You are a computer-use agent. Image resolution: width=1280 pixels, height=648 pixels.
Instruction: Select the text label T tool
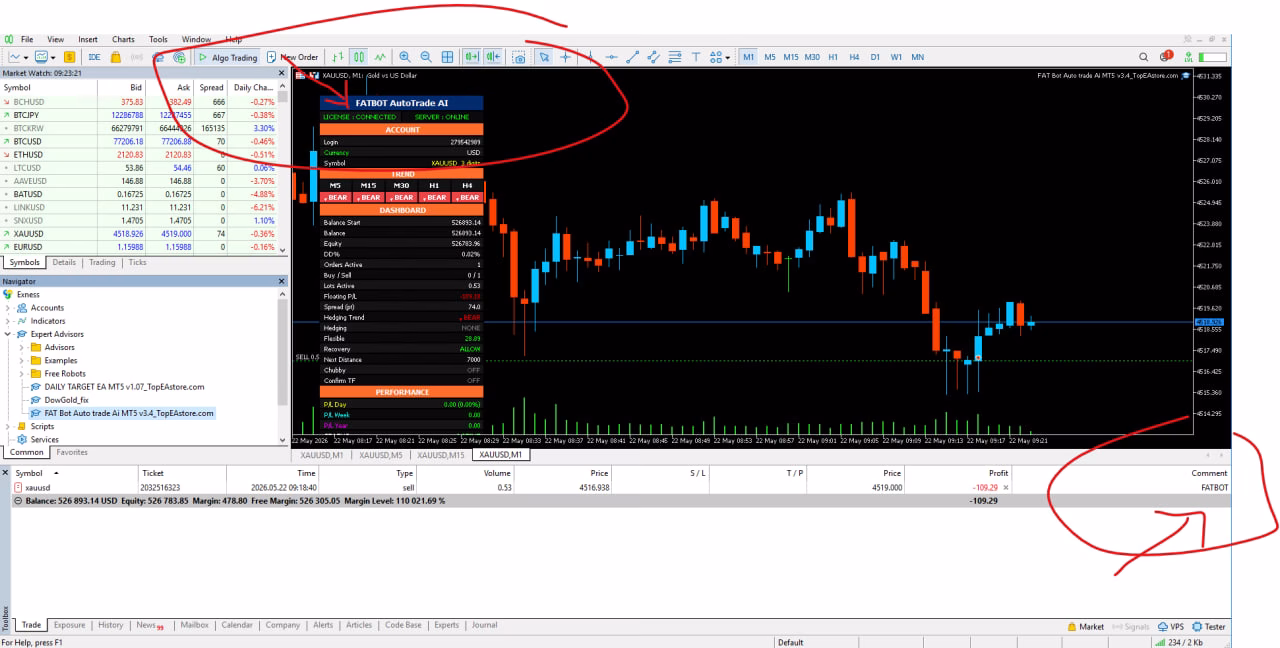click(x=696, y=57)
